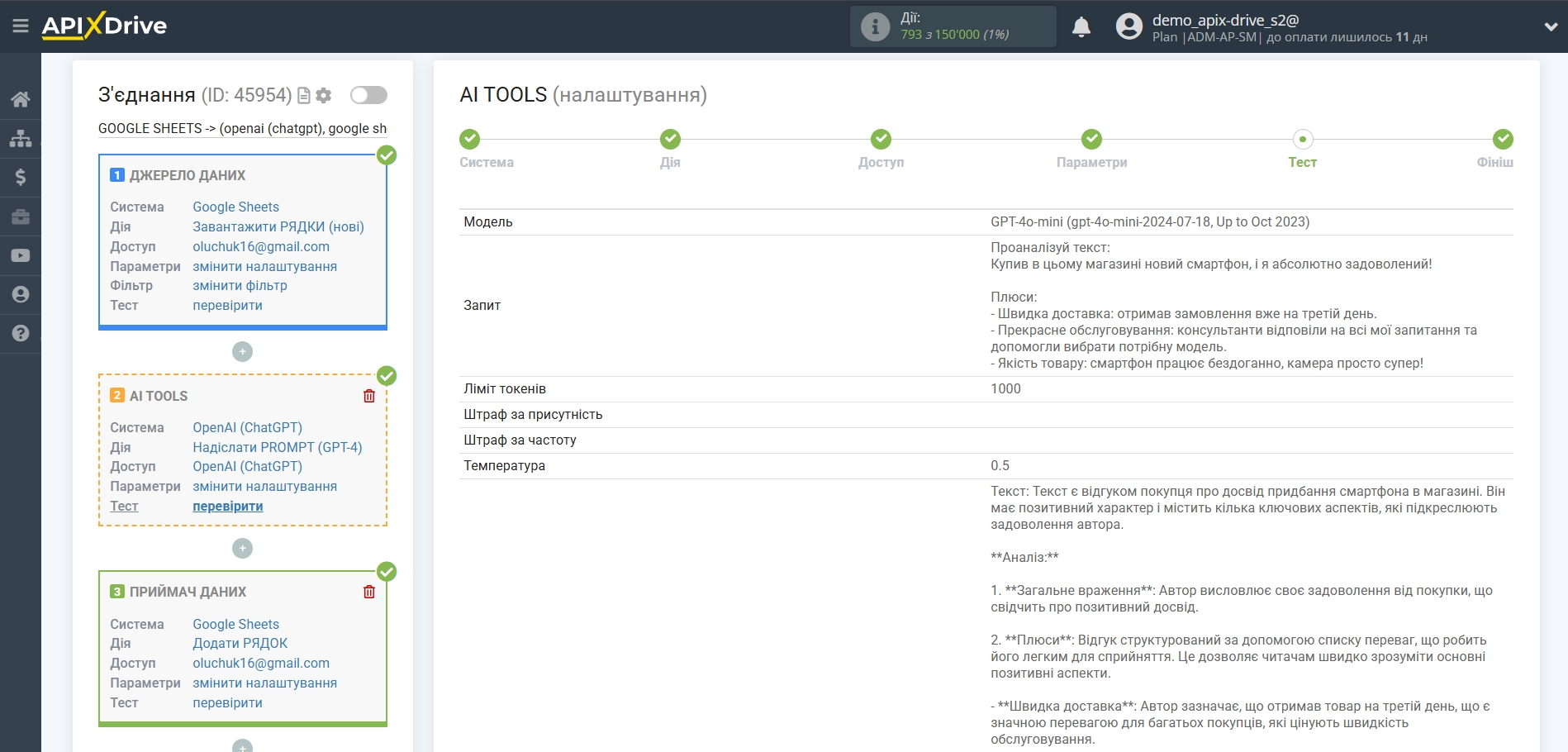Click the username demo_apix-drive_s2@
This screenshot has width=1568, height=752.
[x=1225, y=21]
